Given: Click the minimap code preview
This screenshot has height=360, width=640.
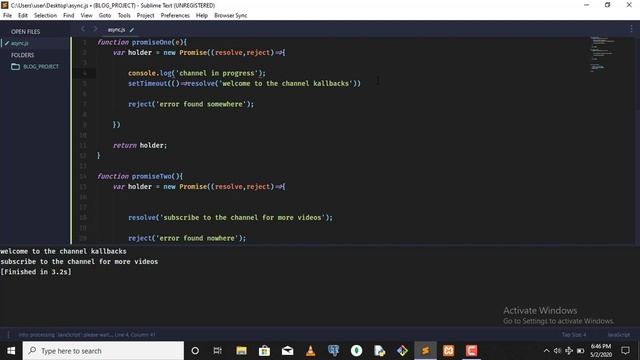Looking at the screenshot, I should coord(602,54).
